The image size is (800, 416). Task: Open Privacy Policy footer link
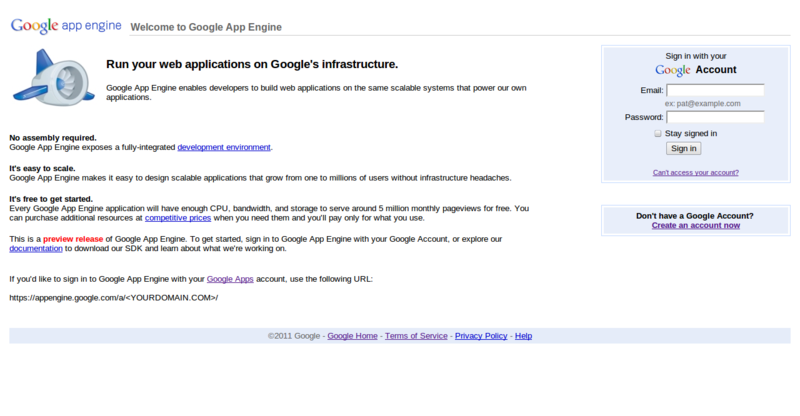(481, 336)
